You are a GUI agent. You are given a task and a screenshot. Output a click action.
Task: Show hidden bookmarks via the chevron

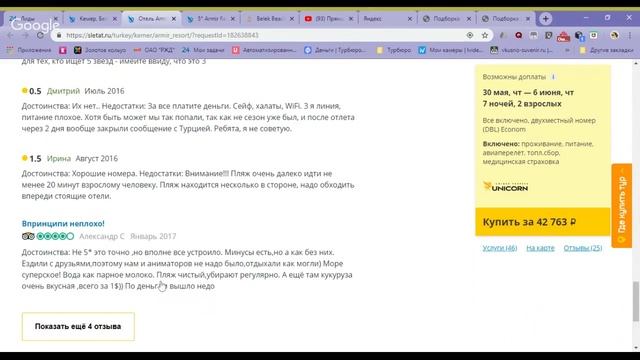coord(567,50)
